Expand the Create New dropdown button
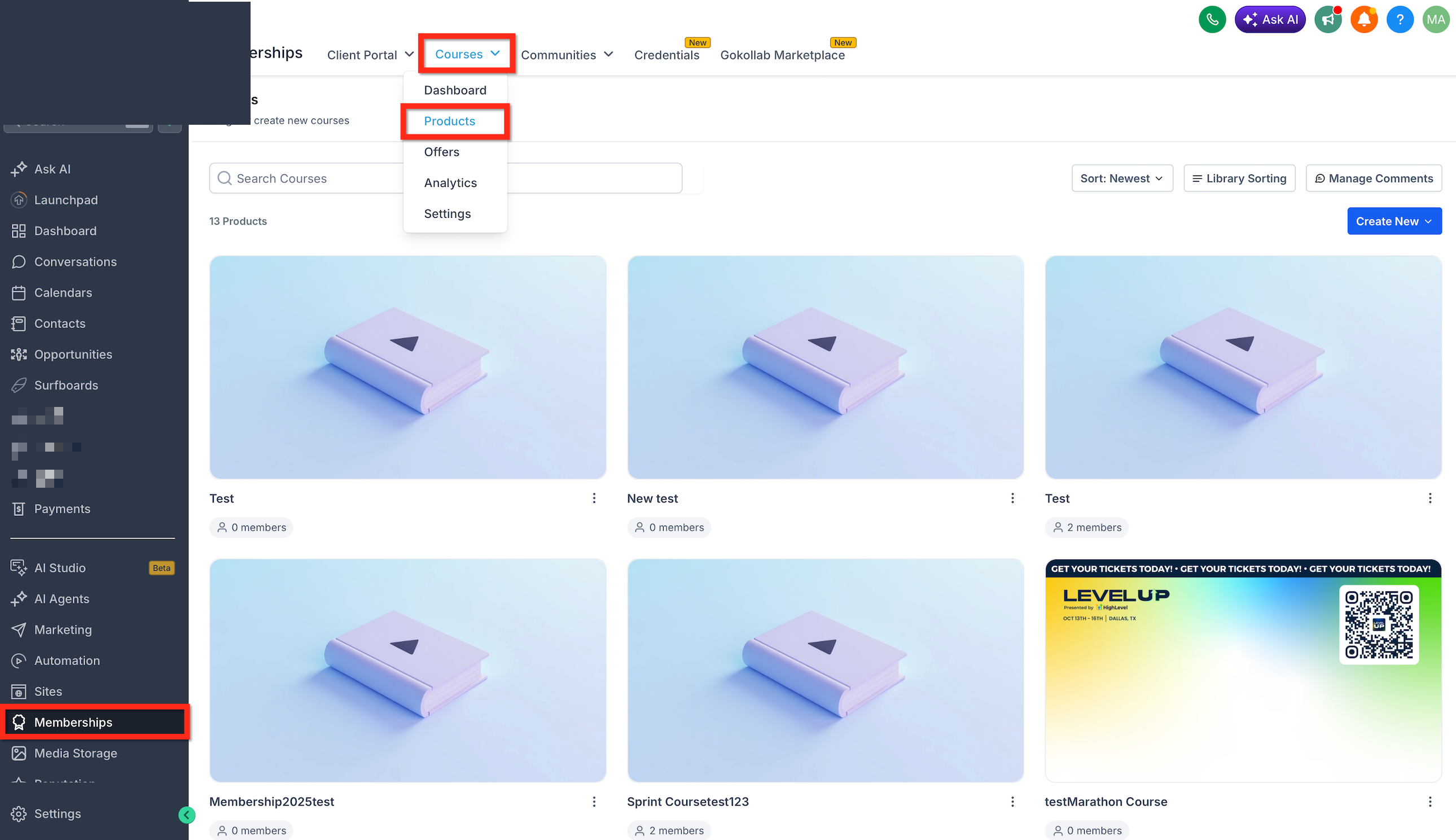 point(1394,221)
